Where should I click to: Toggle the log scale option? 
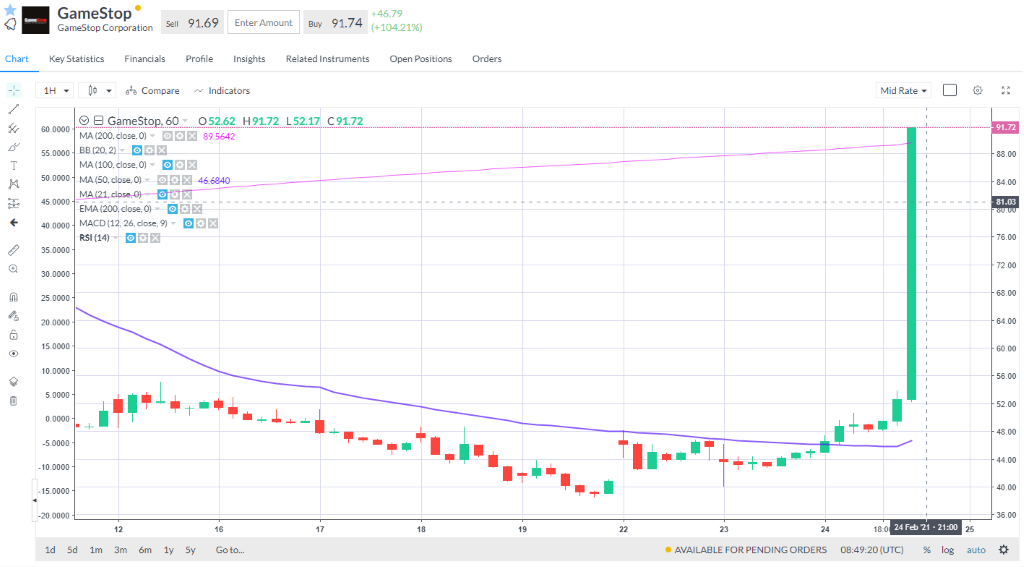[948, 550]
